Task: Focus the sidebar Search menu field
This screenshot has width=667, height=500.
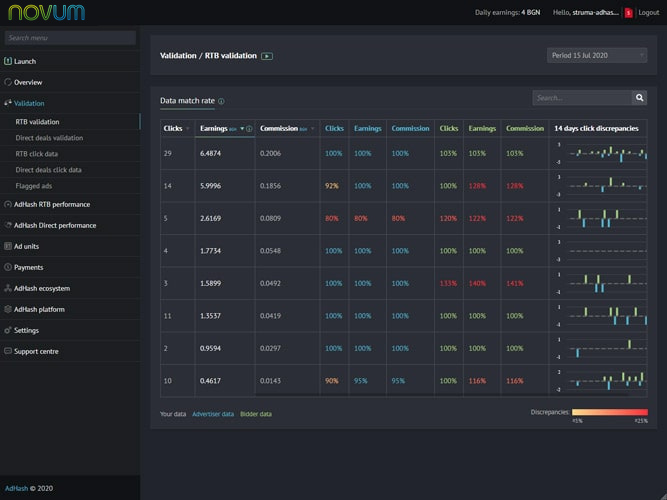Action: coord(70,38)
